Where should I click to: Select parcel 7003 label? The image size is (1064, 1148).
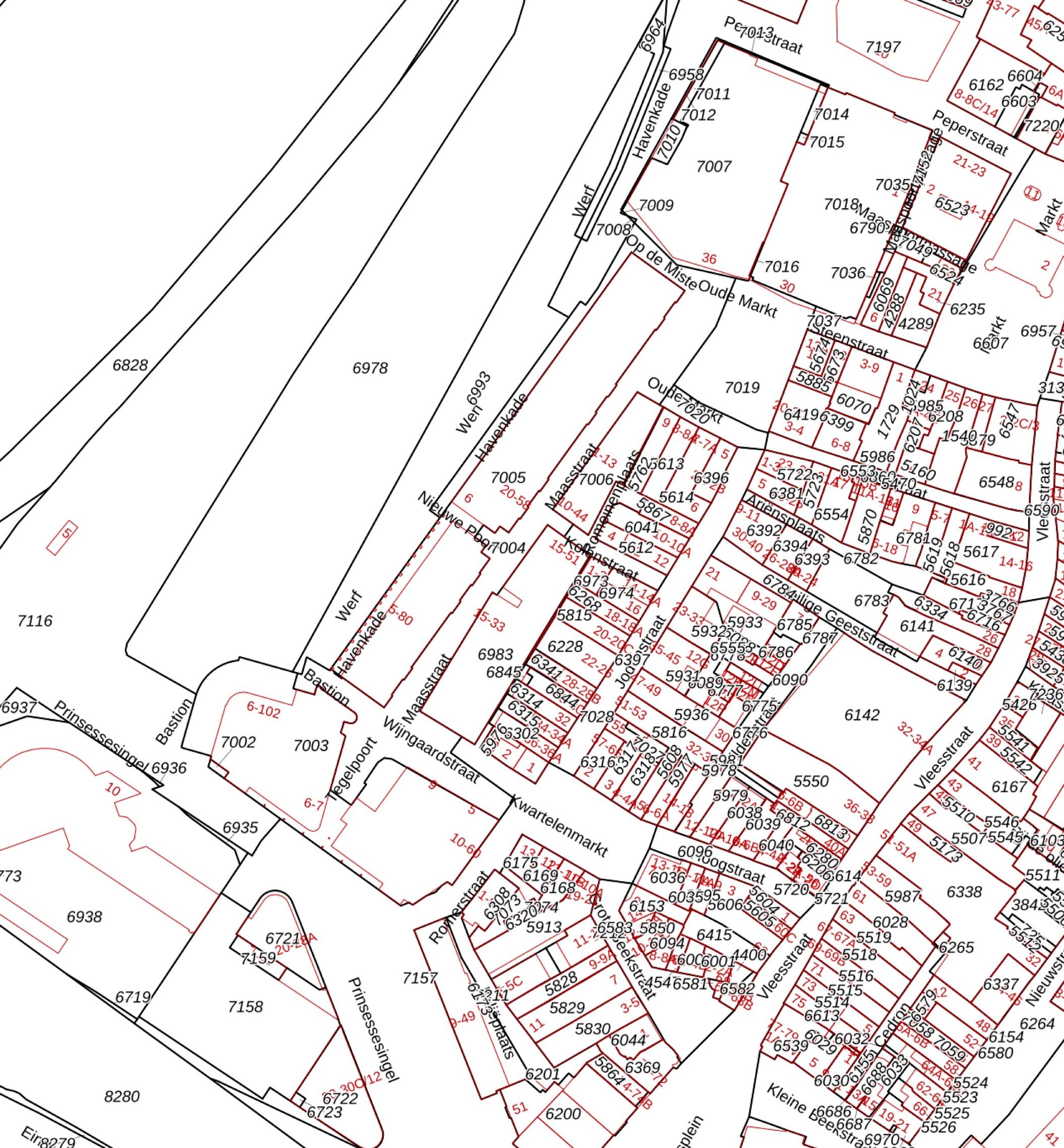coord(311,746)
